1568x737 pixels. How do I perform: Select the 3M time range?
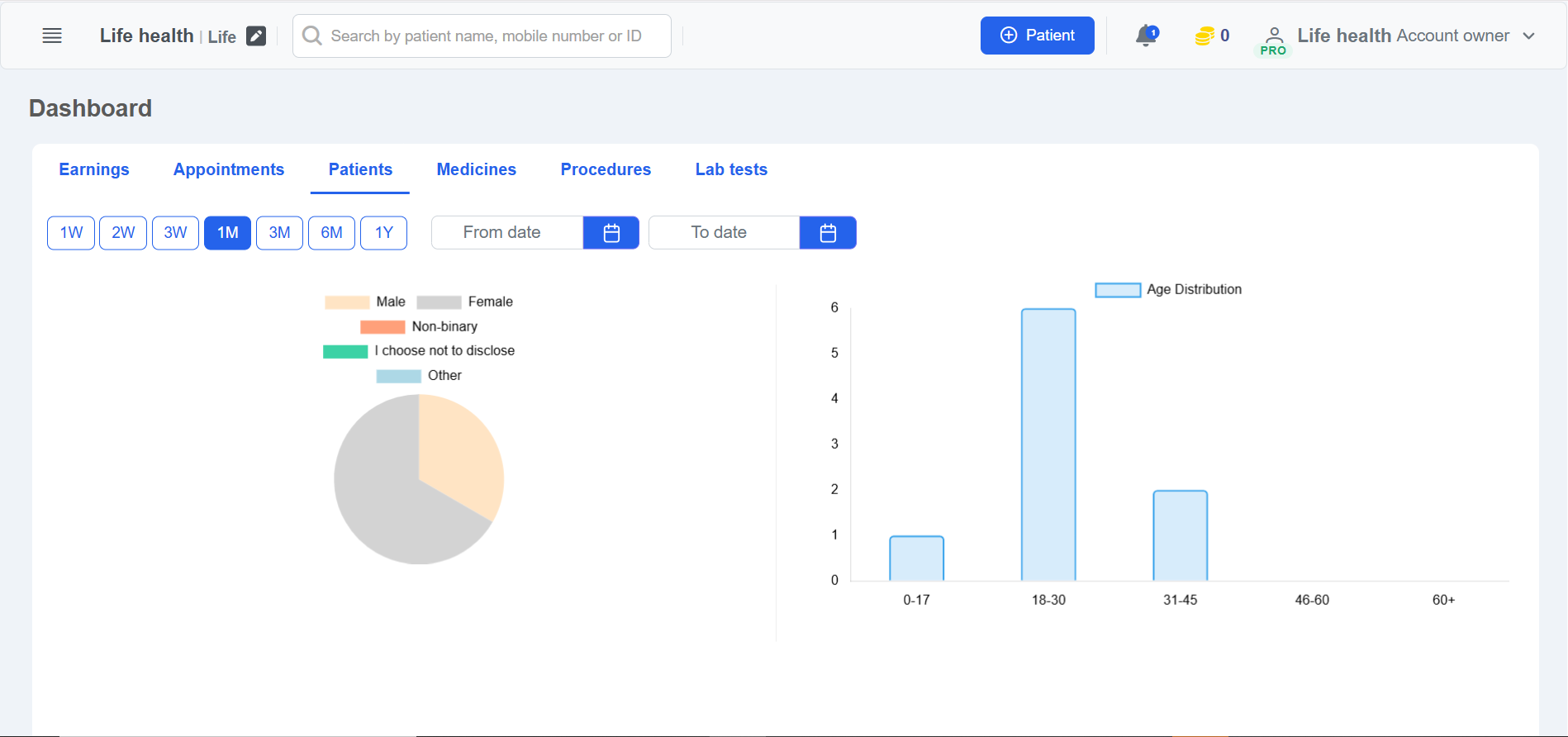pyautogui.click(x=279, y=233)
